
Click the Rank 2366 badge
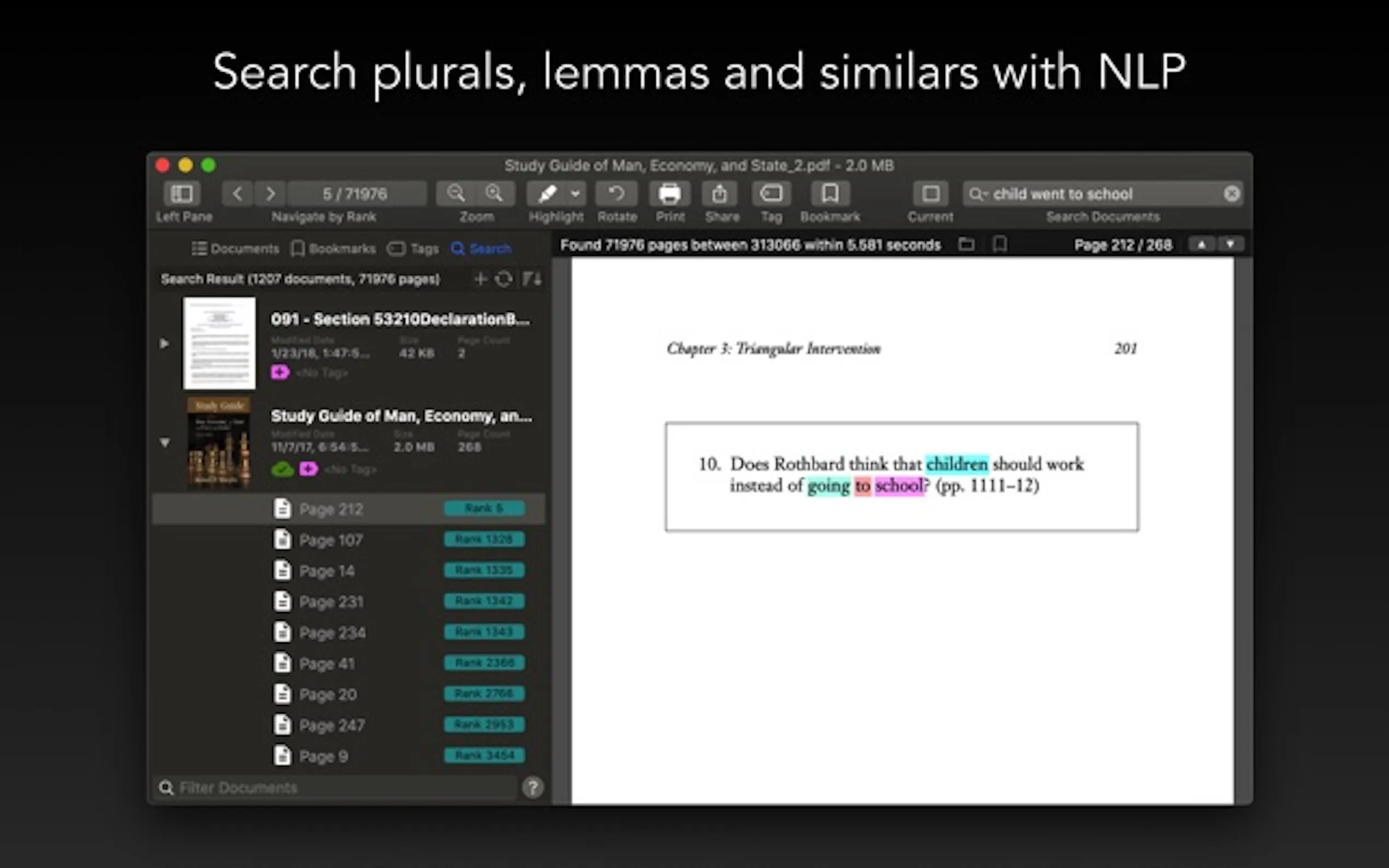click(x=484, y=663)
